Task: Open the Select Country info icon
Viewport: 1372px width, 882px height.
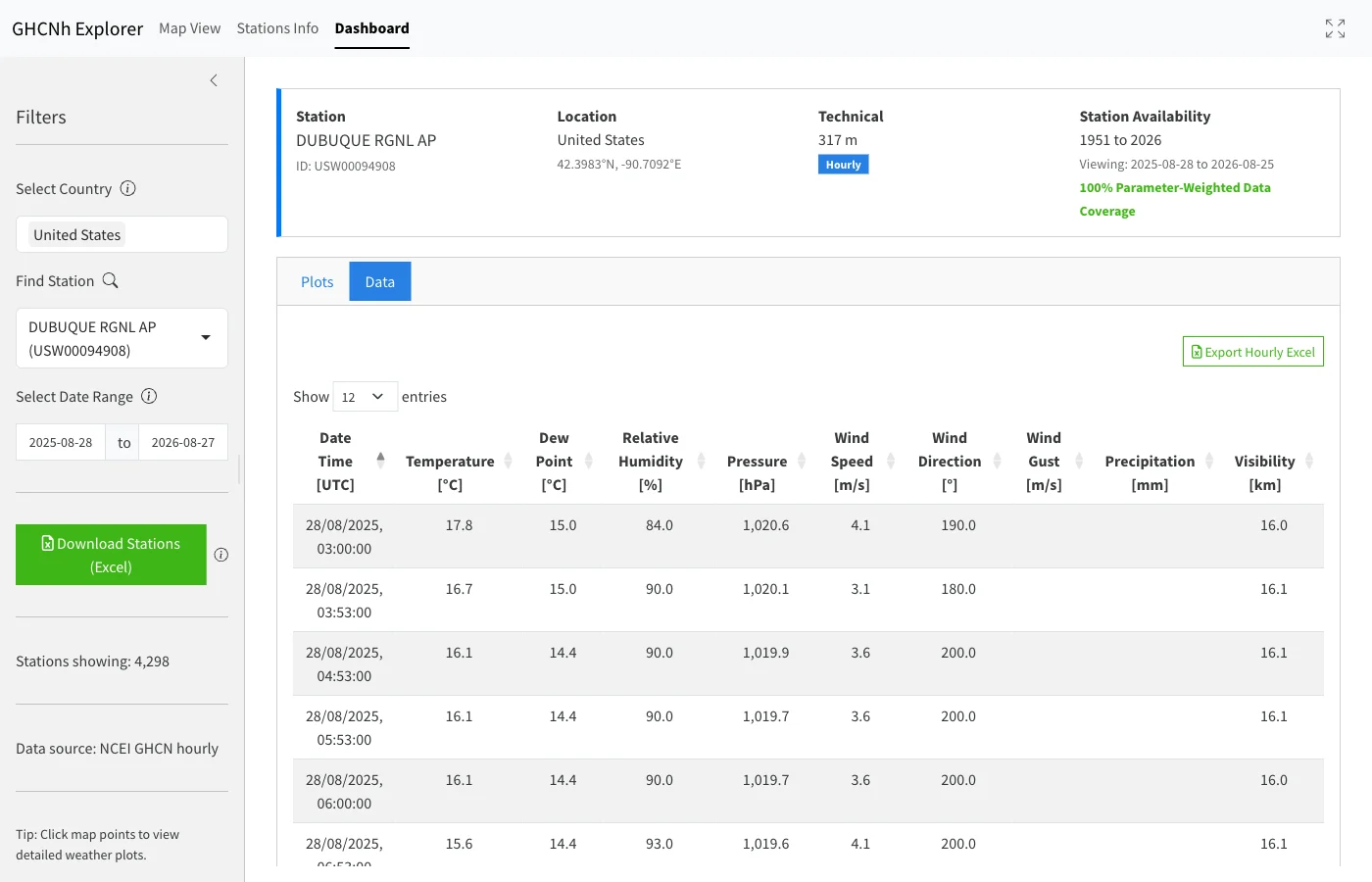Action: [128, 188]
